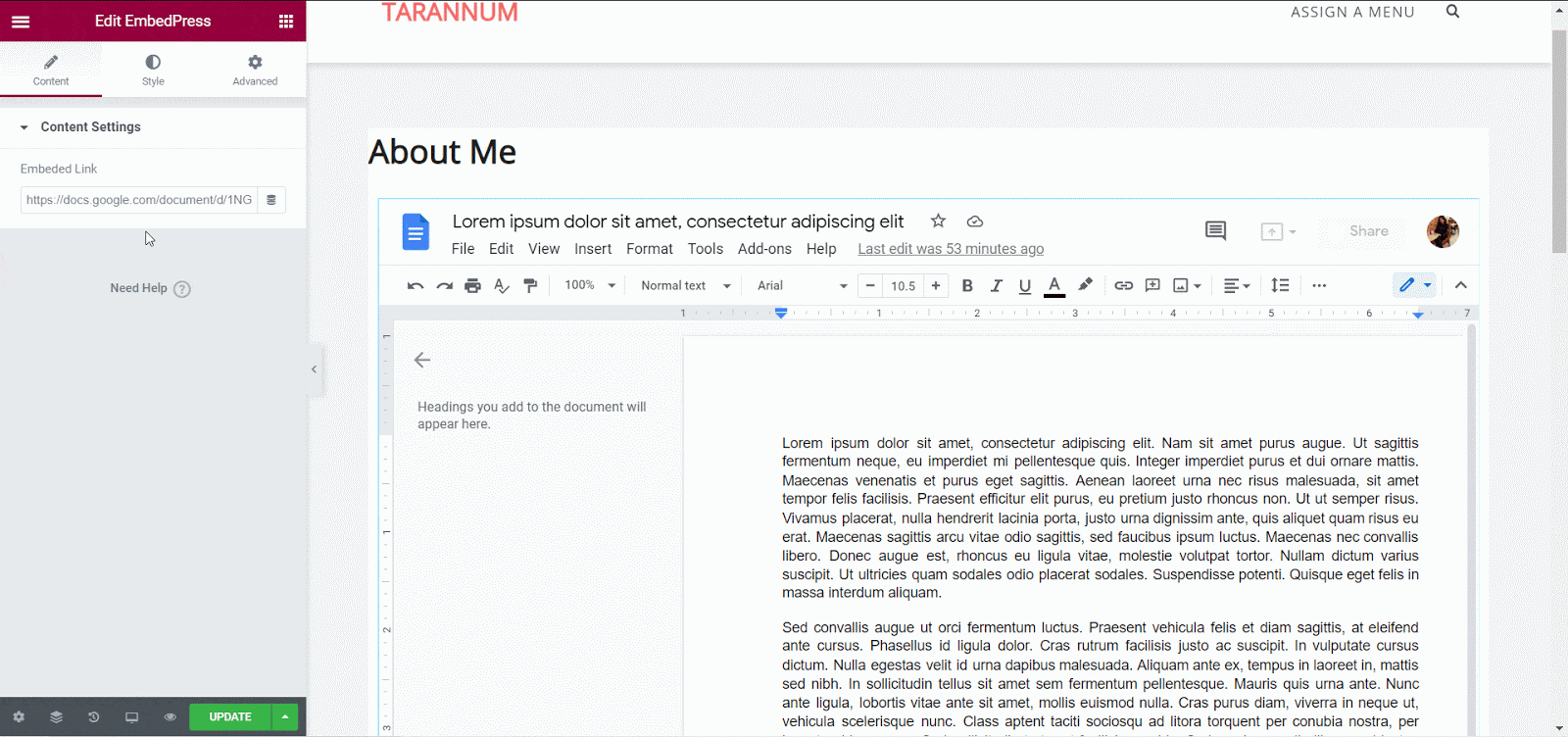Run spelling and grammar check

tap(502, 285)
